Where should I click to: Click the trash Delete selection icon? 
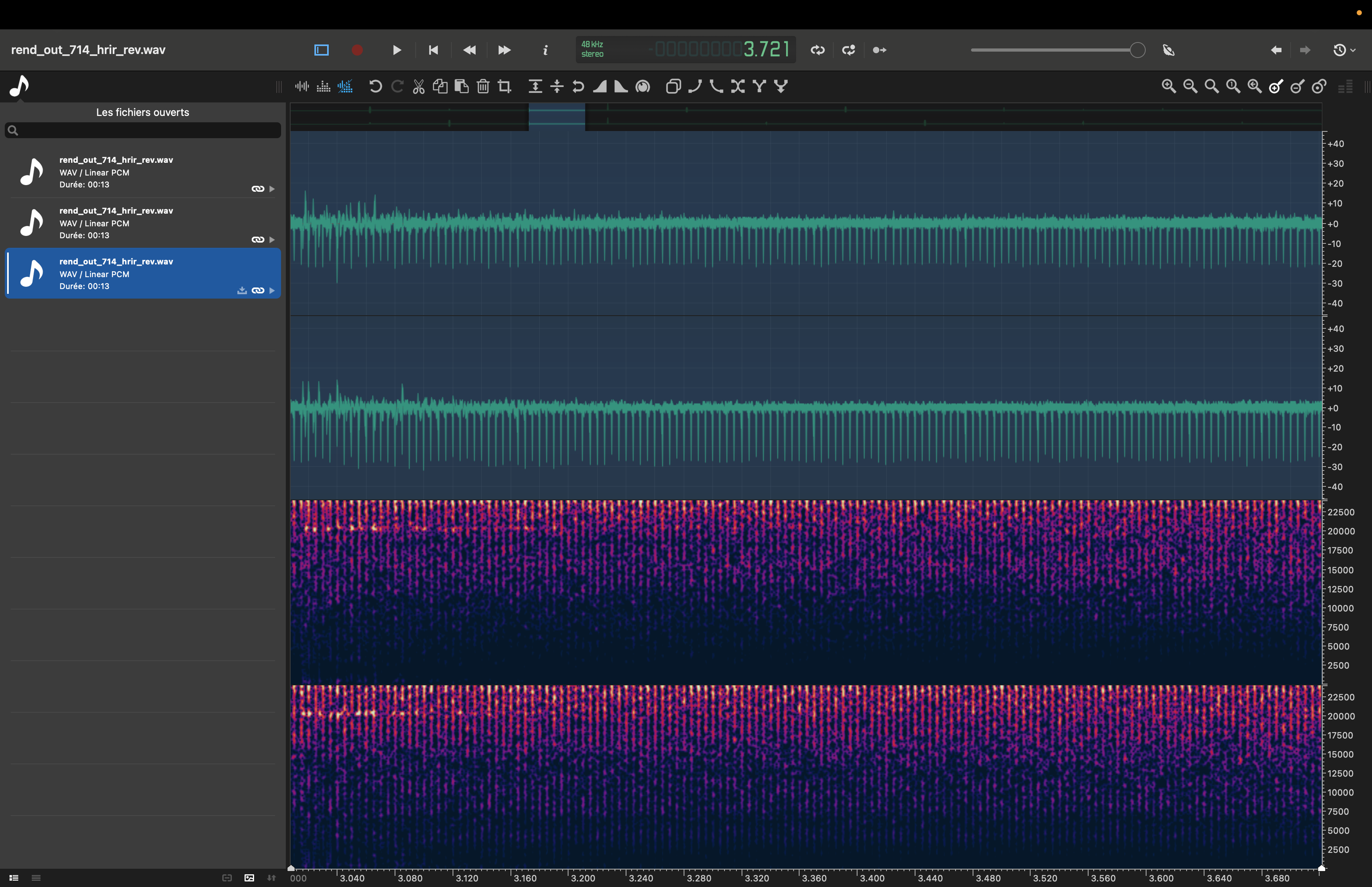point(483,87)
